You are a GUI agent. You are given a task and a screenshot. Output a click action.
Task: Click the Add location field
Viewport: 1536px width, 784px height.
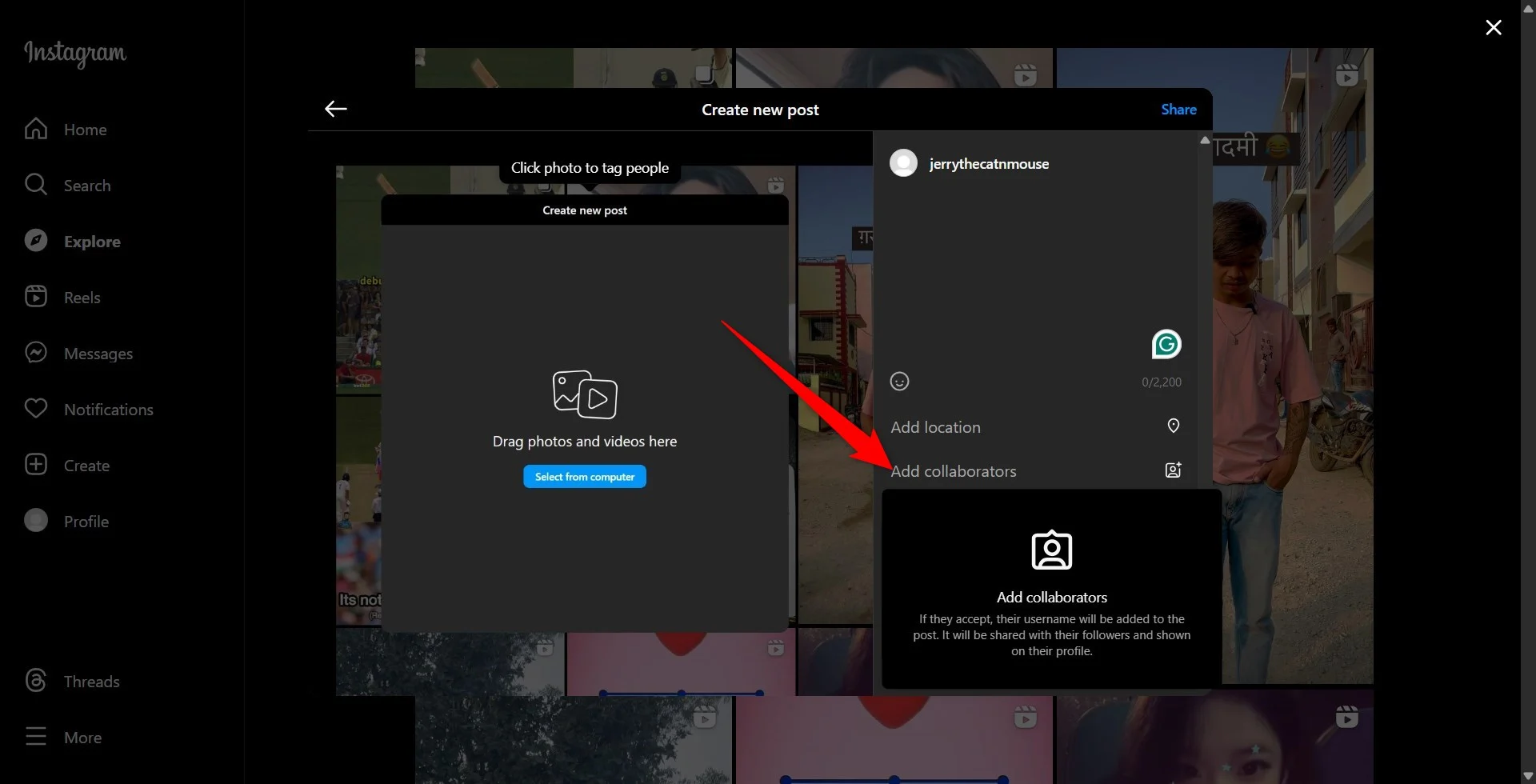[936, 427]
